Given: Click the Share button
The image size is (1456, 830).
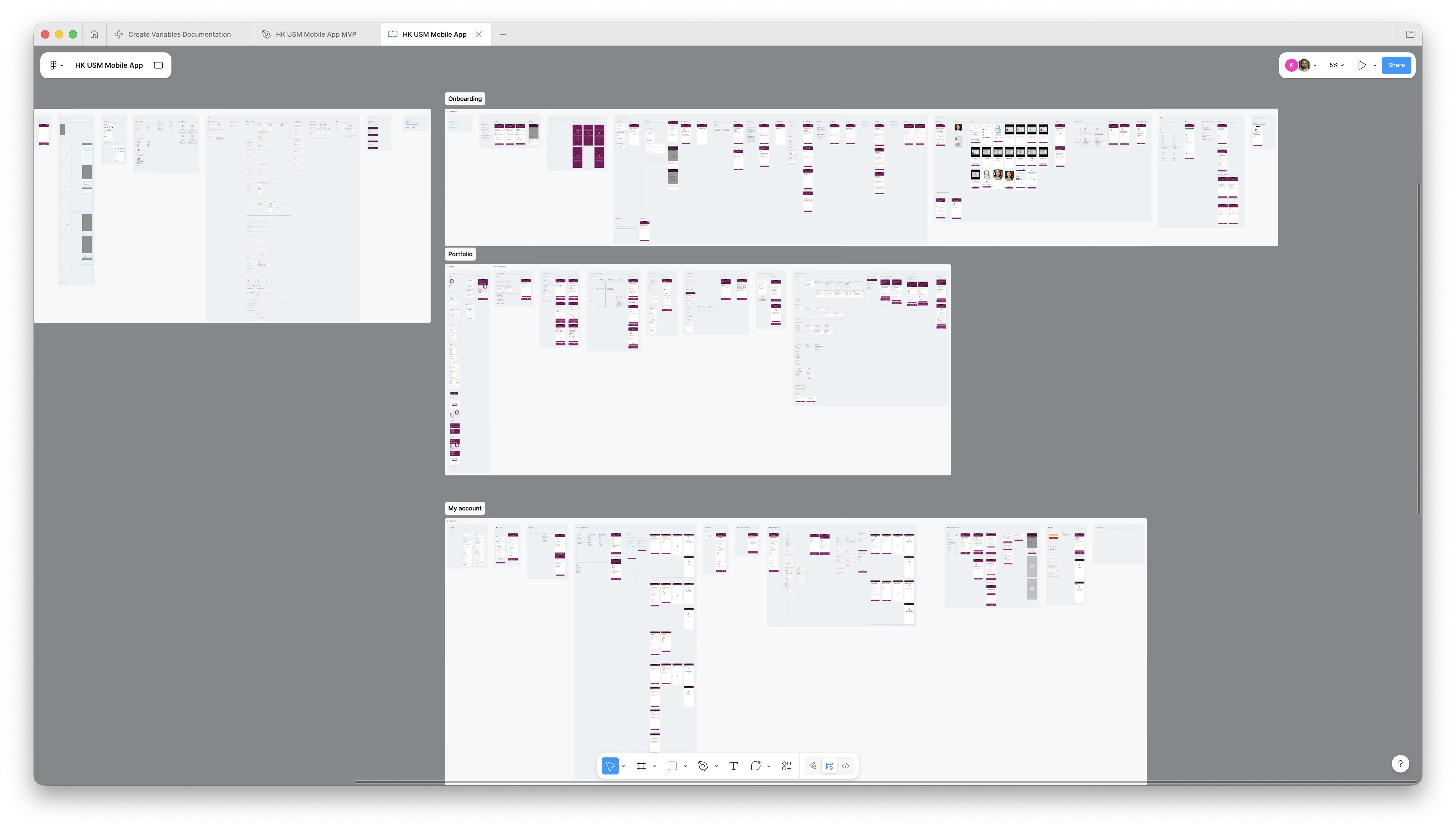Looking at the screenshot, I should [x=1396, y=65].
